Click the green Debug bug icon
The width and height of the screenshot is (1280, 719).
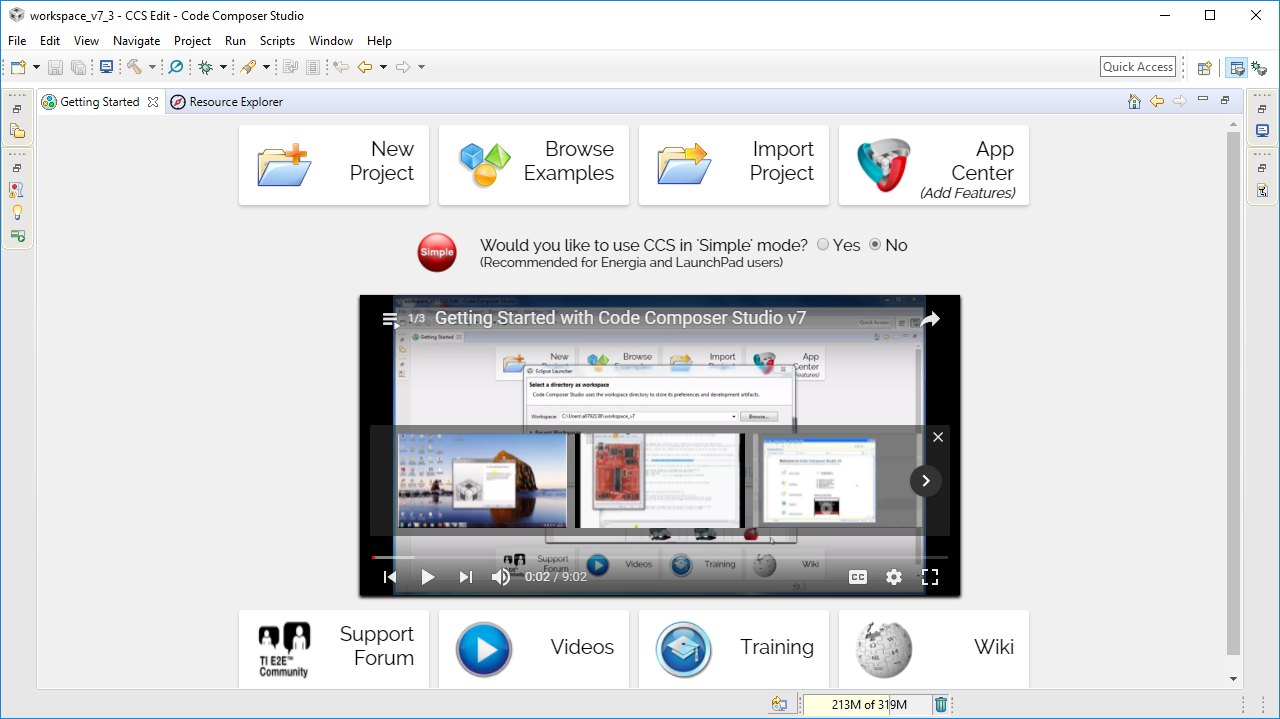(x=206, y=67)
